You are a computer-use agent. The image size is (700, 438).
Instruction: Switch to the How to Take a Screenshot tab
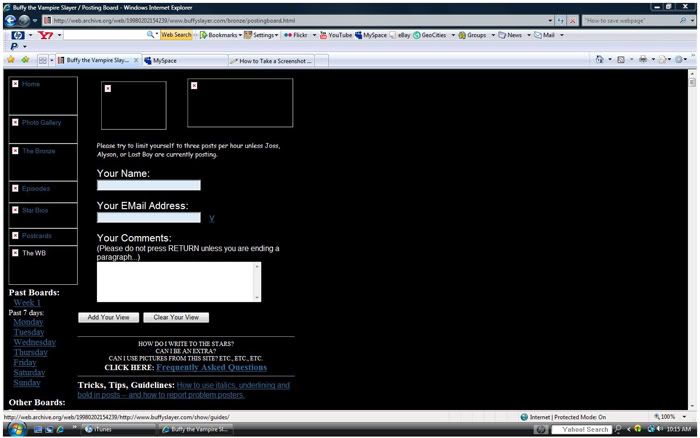271,61
